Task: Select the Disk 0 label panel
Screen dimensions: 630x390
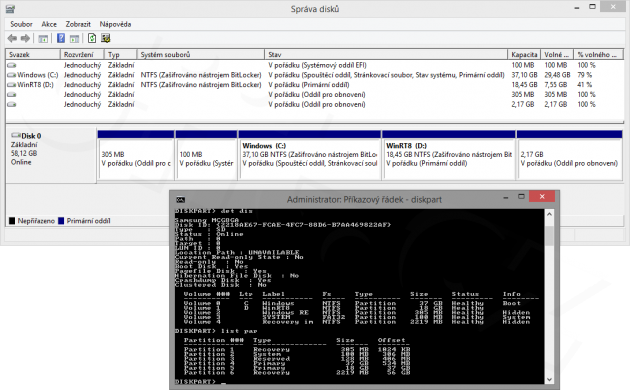Action: tap(51, 155)
